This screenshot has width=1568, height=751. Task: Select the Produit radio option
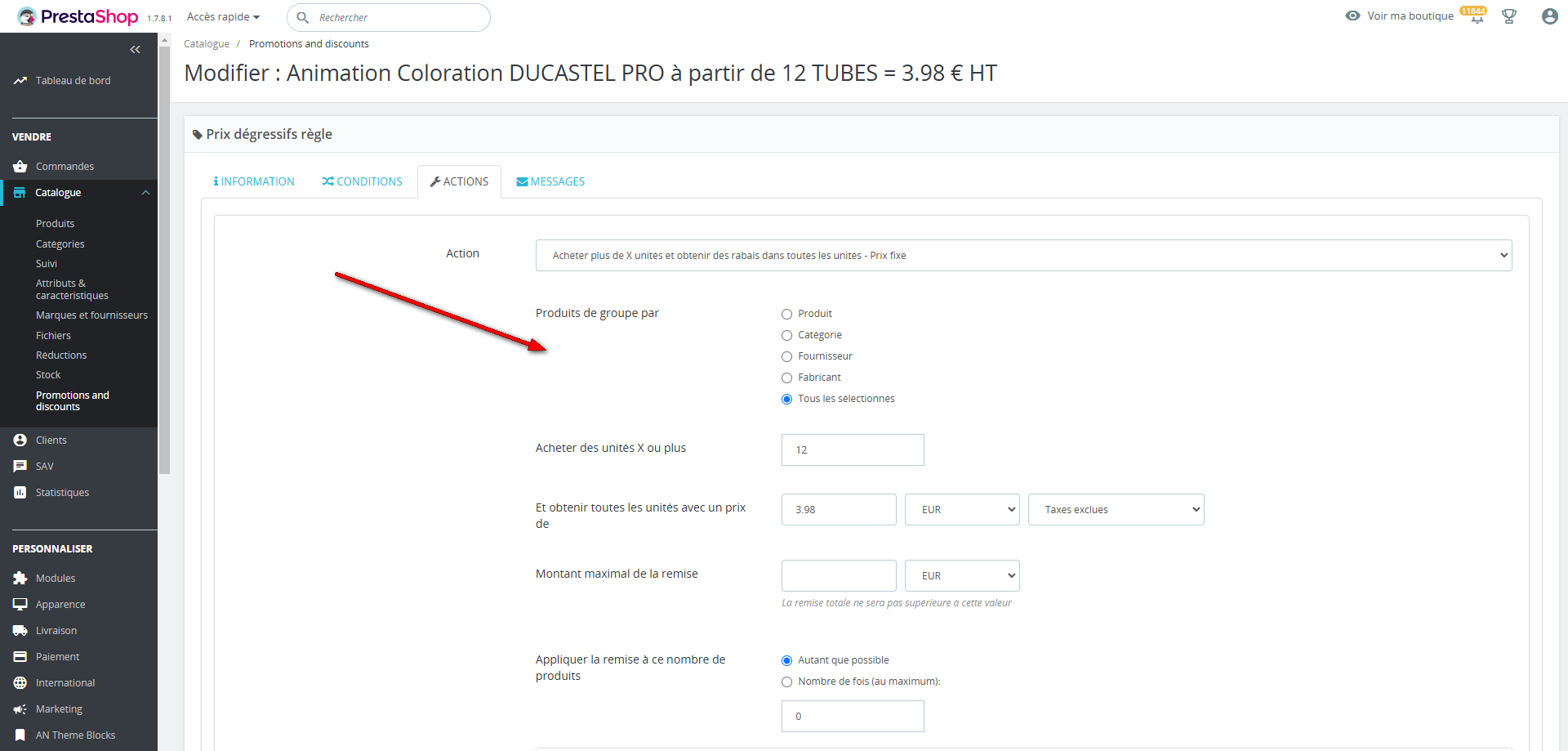coord(787,315)
